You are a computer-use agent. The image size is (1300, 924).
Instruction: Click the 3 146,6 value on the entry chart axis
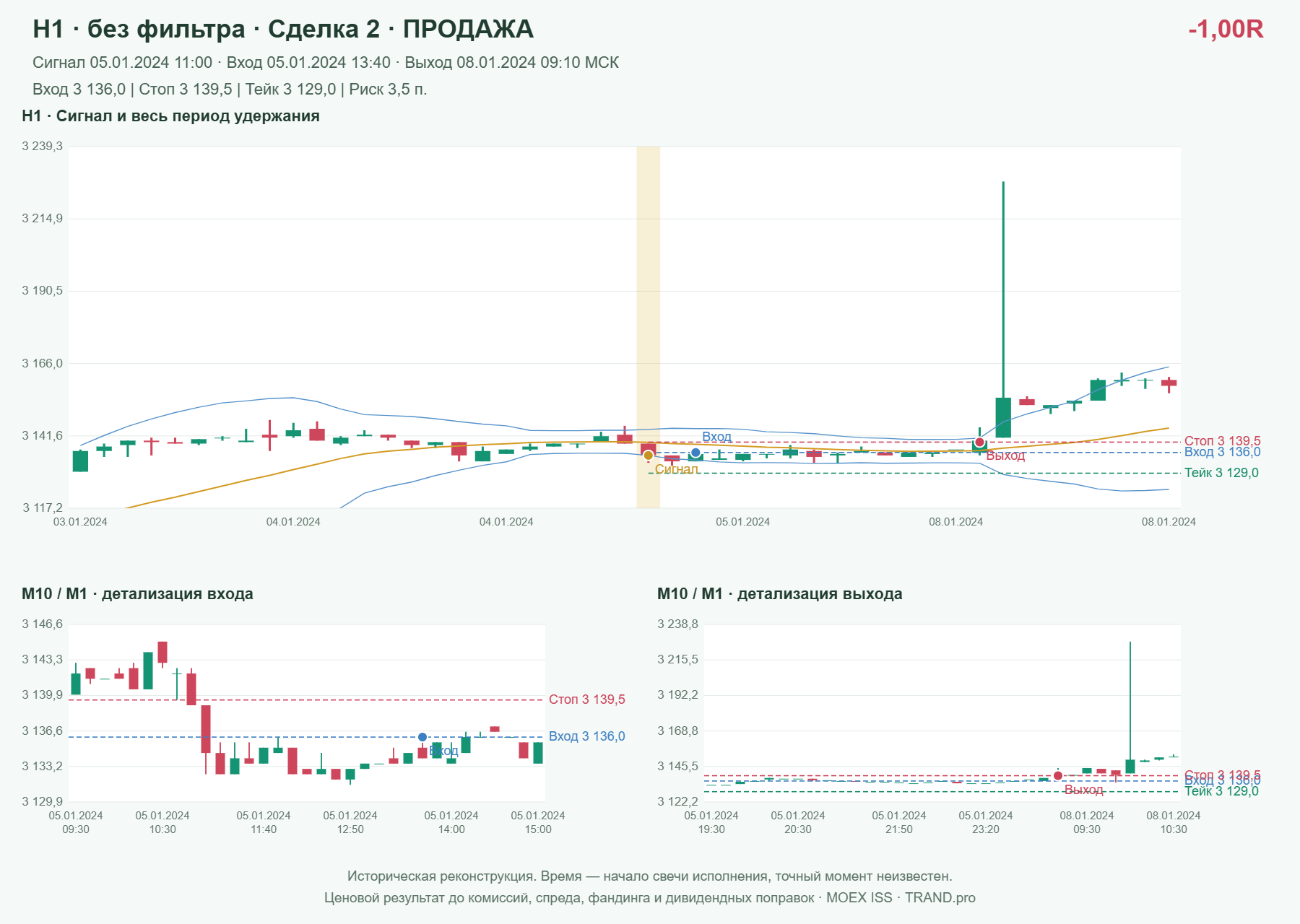coord(43,624)
